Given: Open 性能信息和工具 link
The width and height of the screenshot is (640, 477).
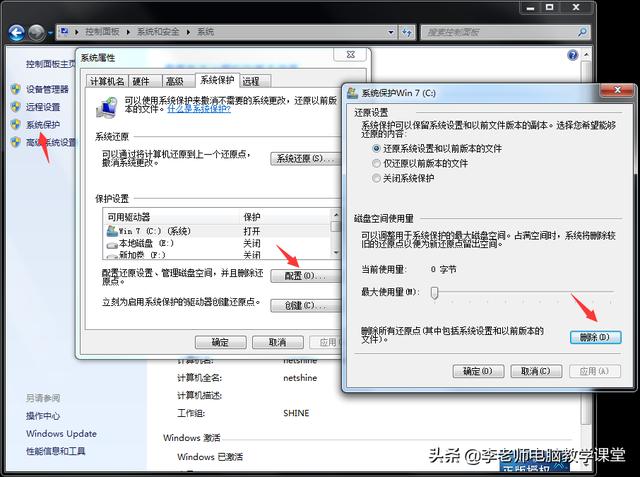Looking at the screenshot, I should (56, 451).
